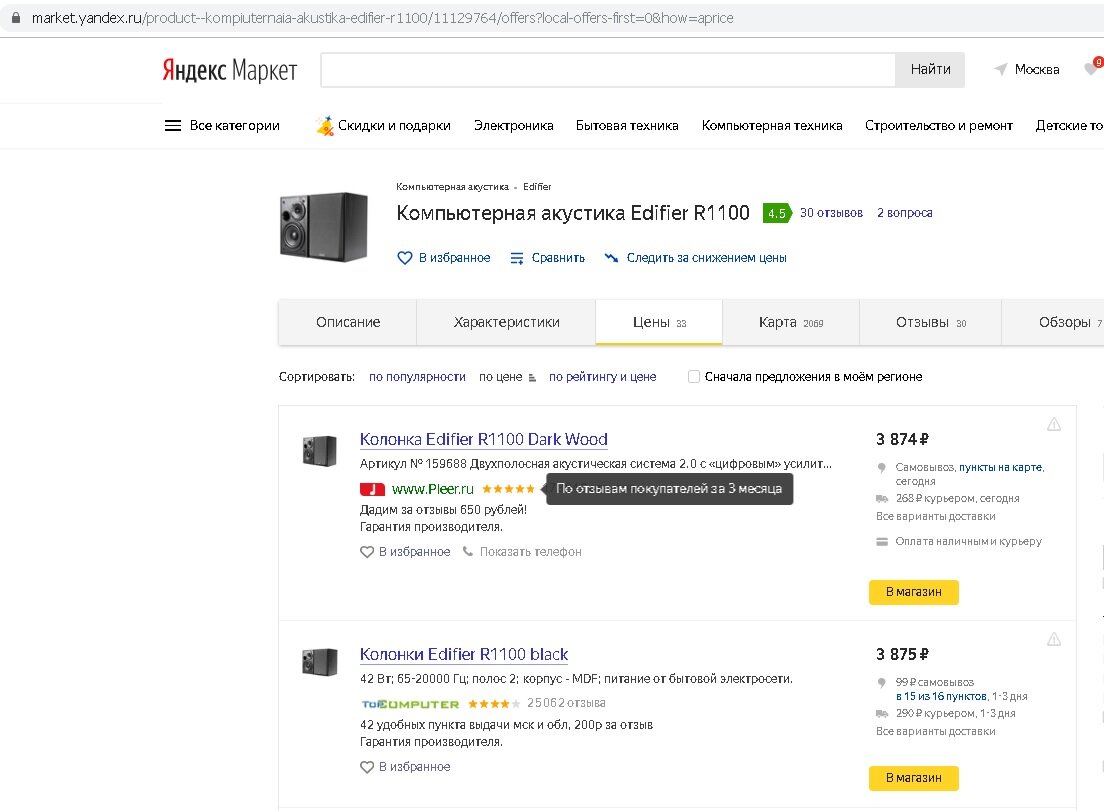Image resolution: width=1104 pixels, height=811 pixels.
Task: Click пункты на карте link
Action: coord(1000,467)
